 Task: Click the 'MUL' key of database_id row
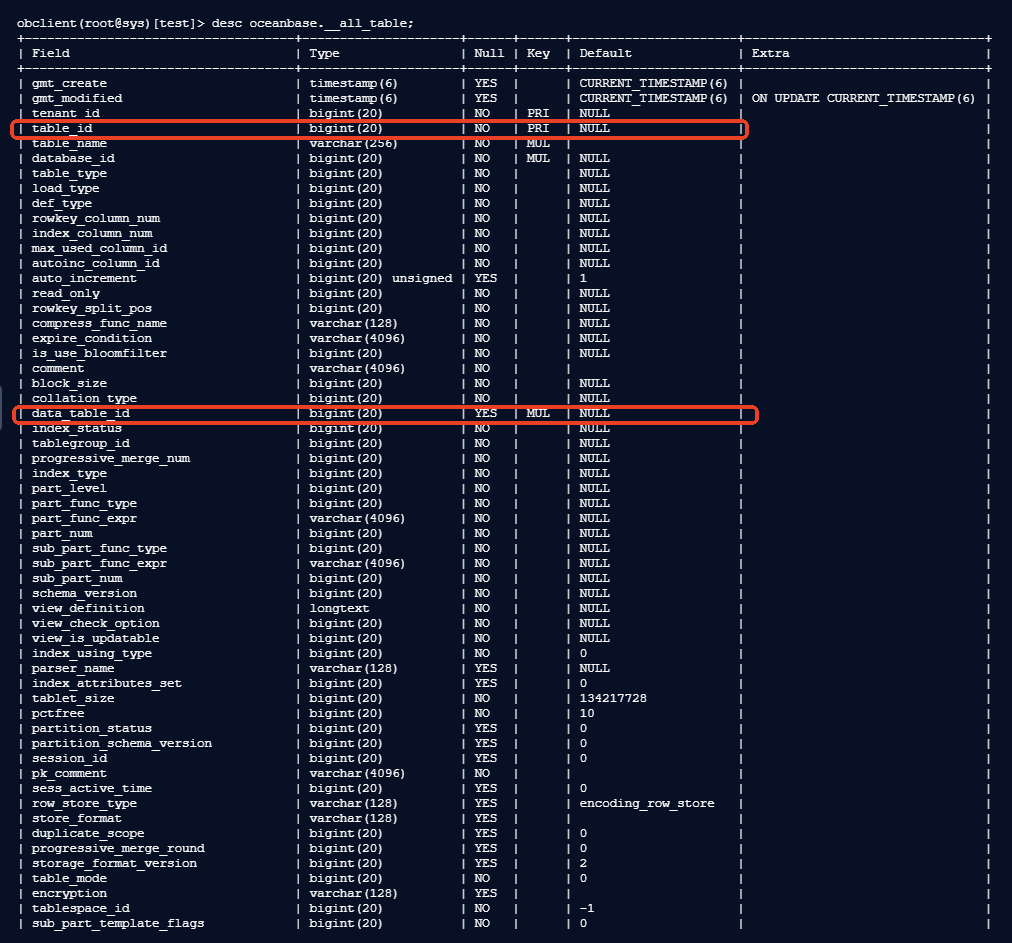(537, 158)
